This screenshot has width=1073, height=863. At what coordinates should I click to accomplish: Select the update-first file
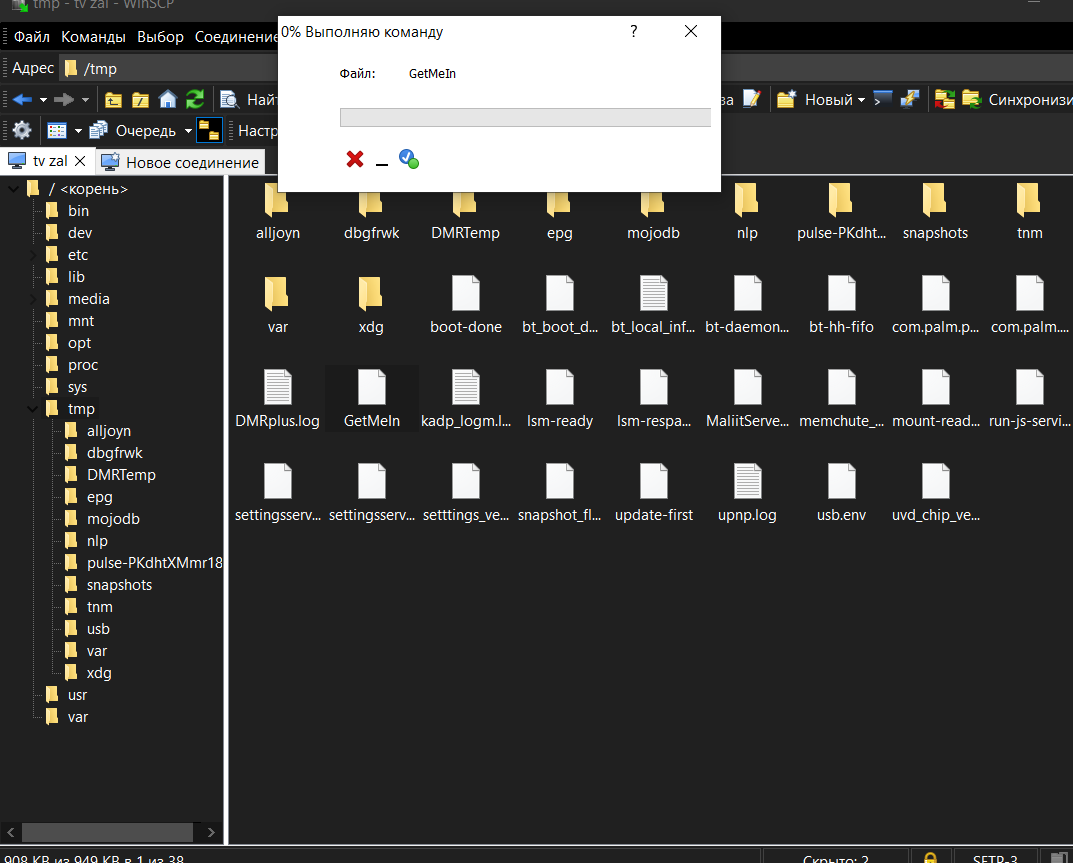(654, 493)
